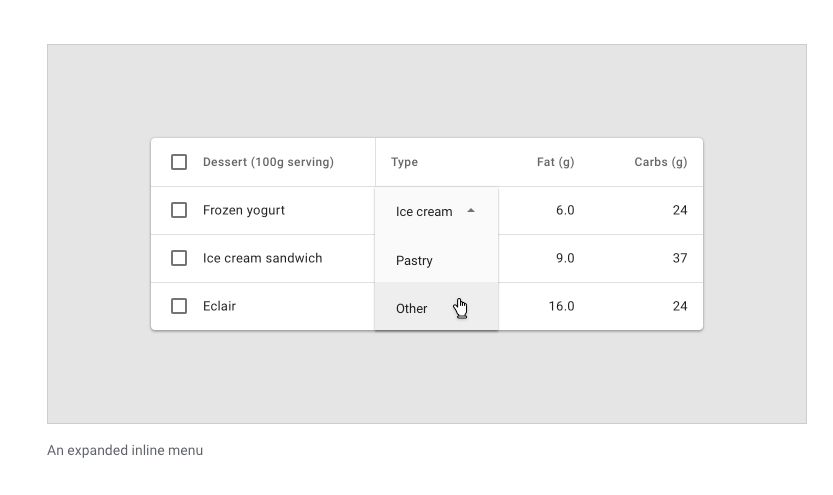The height and width of the screenshot is (495, 833).
Task: Pick the Other option in the menu
Action: [412, 308]
